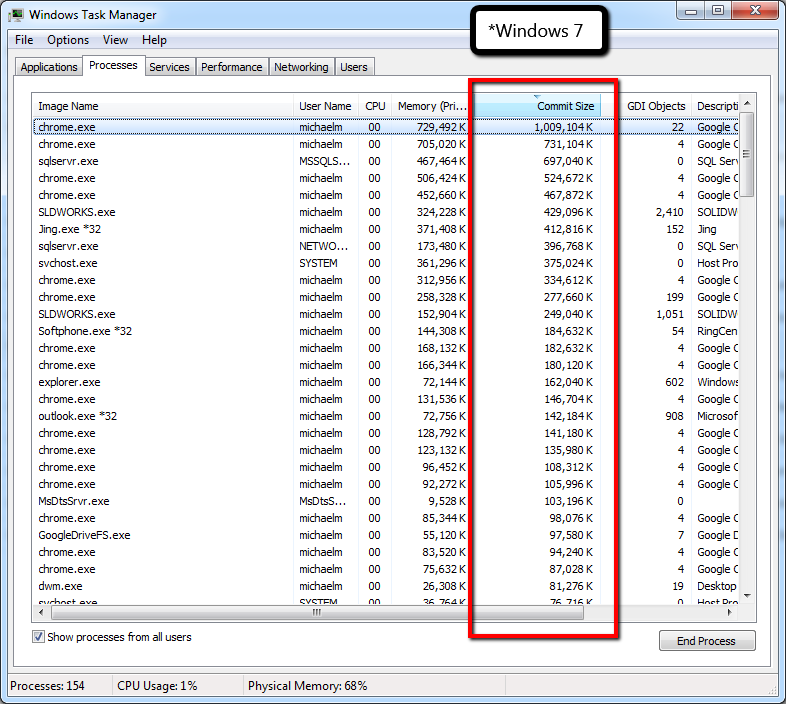Viewport: 786px width, 704px height.
Task: Click the 729,492 K memory cell
Action: coord(441,127)
